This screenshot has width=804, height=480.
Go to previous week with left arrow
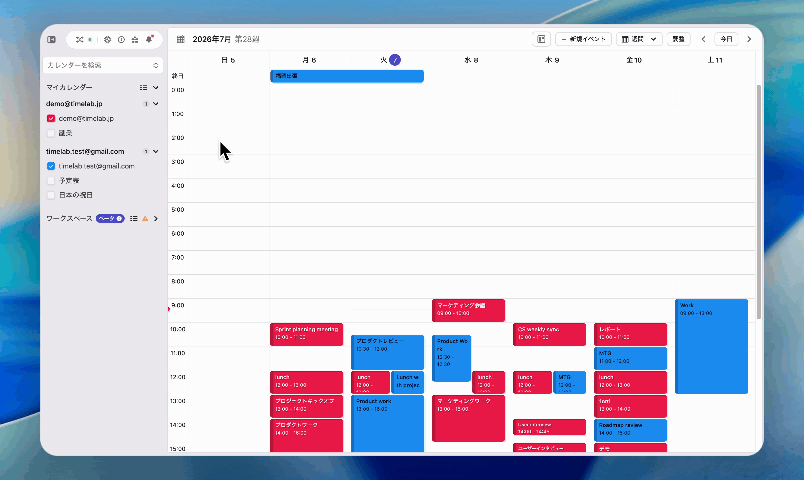704,39
